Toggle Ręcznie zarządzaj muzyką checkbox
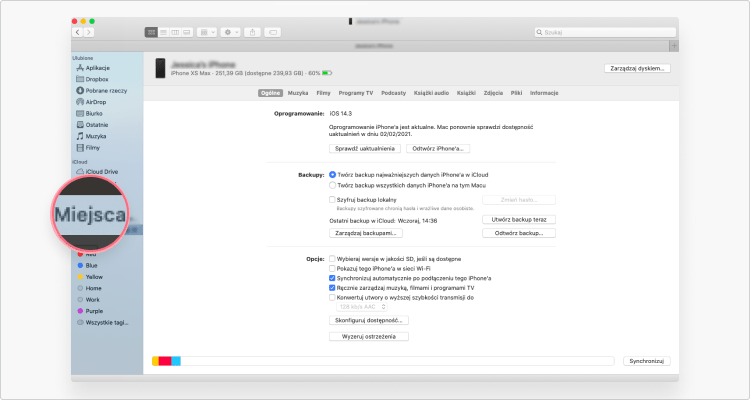The height and width of the screenshot is (400, 750). coord(332,288)
